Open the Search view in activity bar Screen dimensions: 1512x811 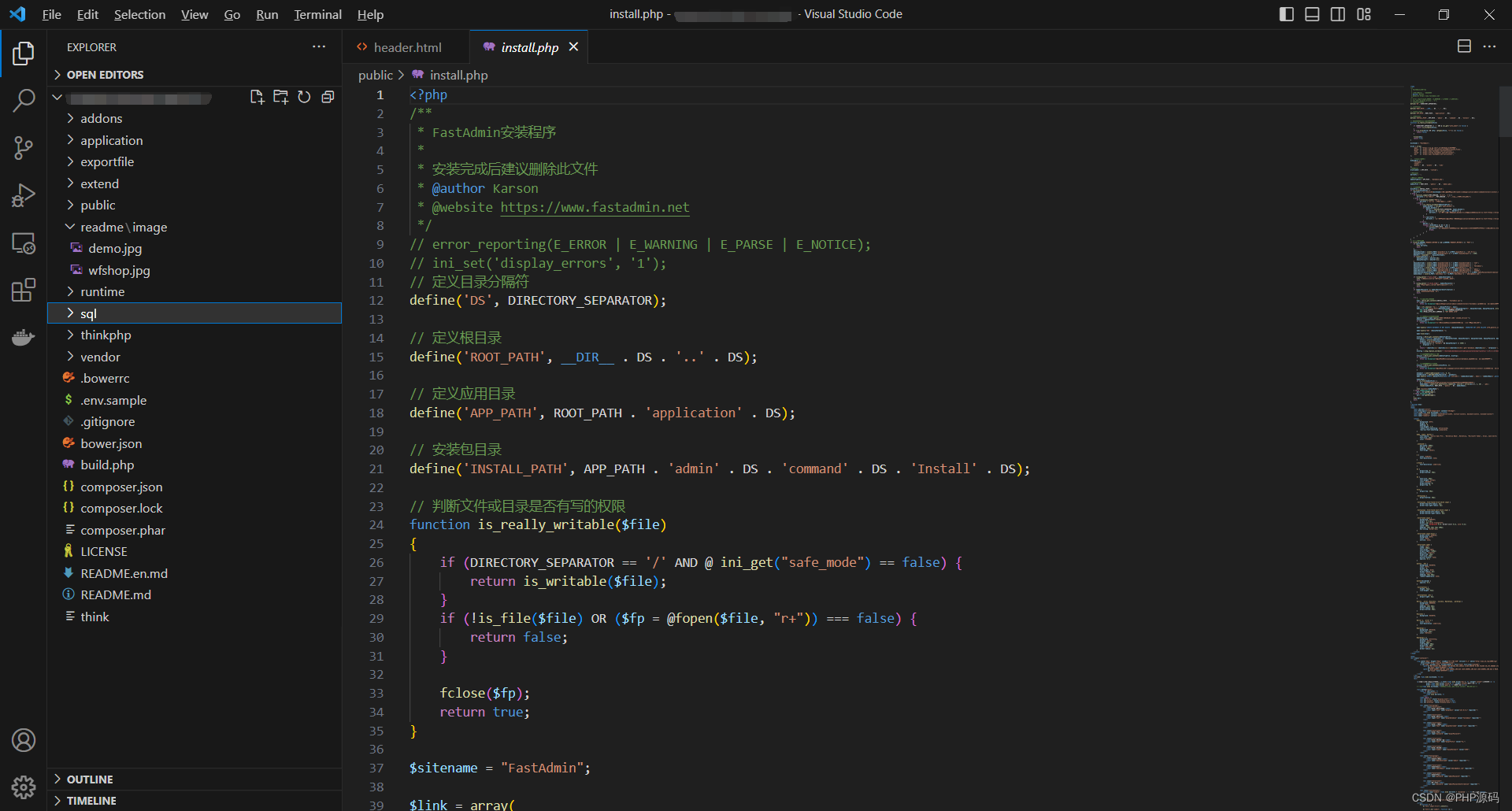pos(24,101)
